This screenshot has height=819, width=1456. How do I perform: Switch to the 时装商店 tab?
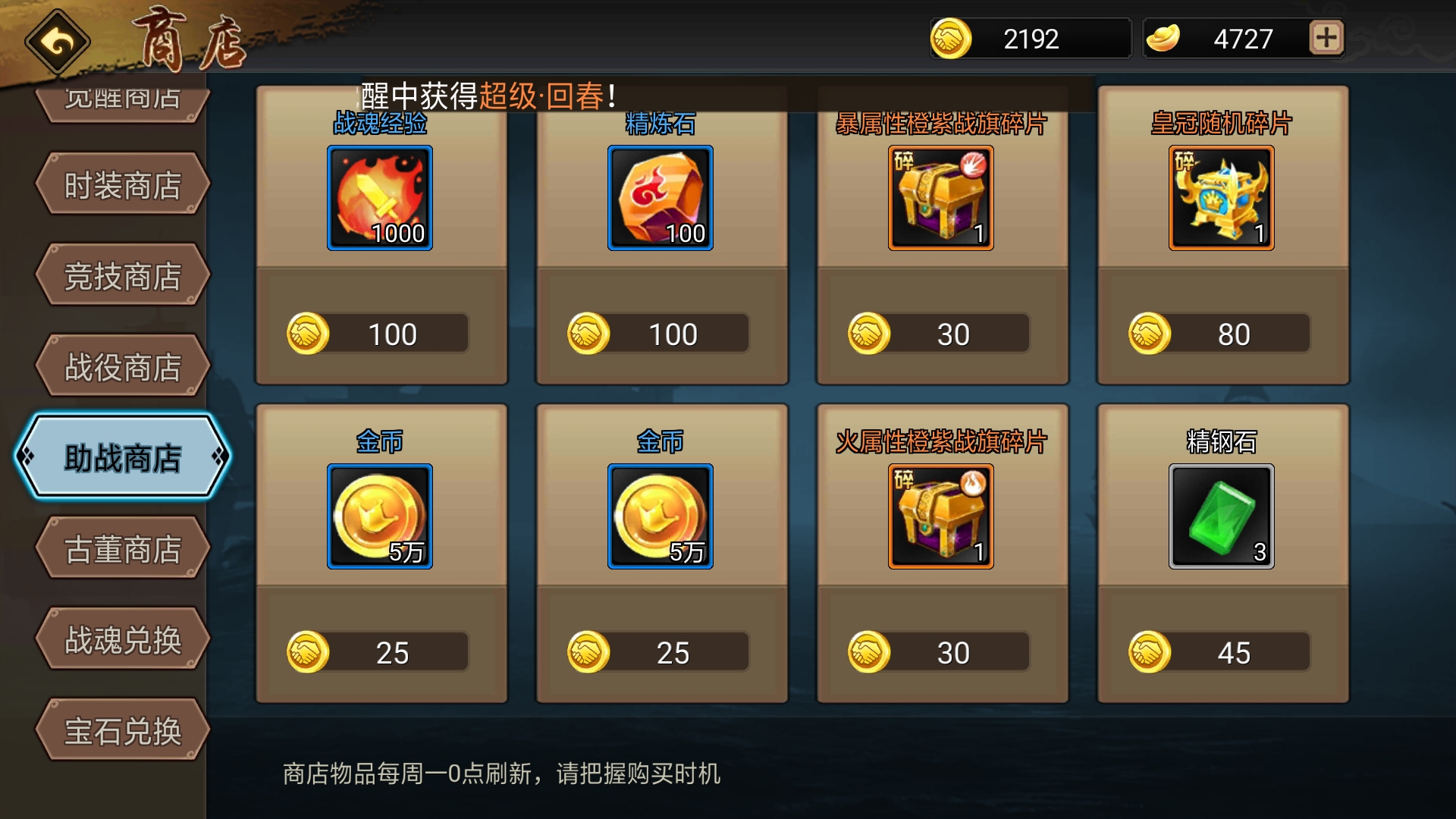122,184
